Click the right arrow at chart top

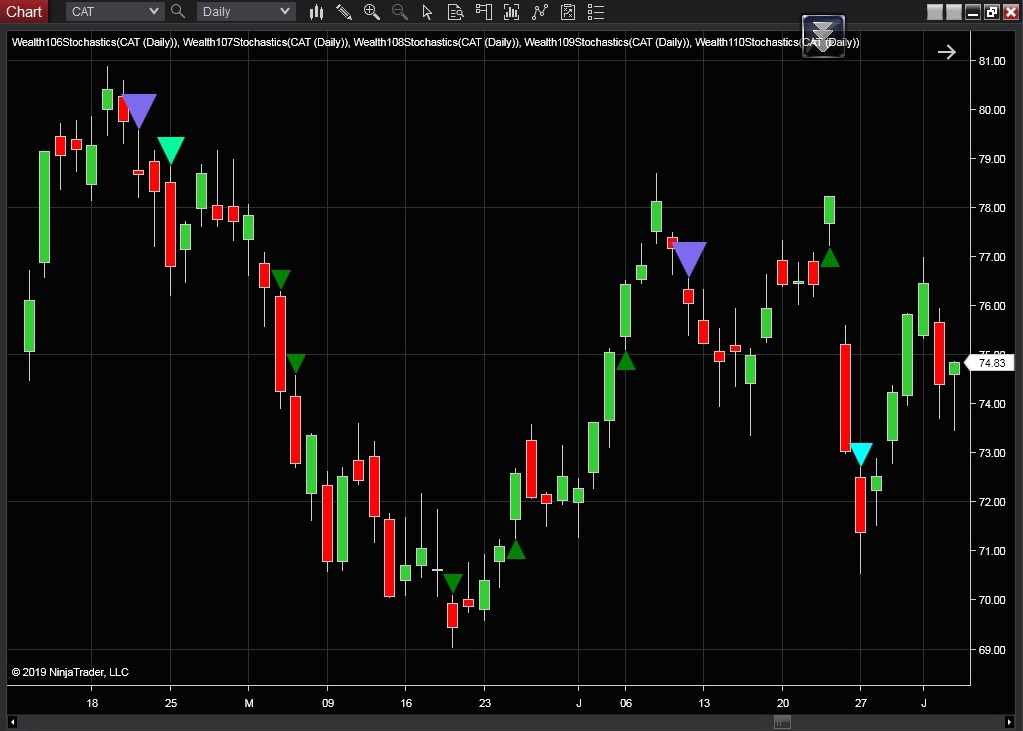pos(946,52)
